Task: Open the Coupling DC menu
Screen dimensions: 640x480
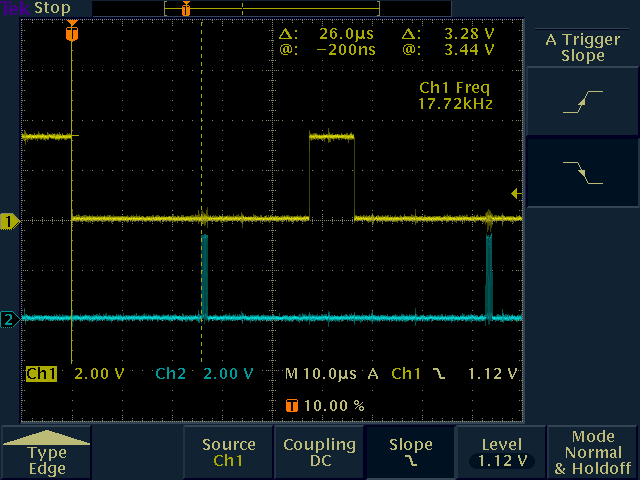Action: pos(319,452)
